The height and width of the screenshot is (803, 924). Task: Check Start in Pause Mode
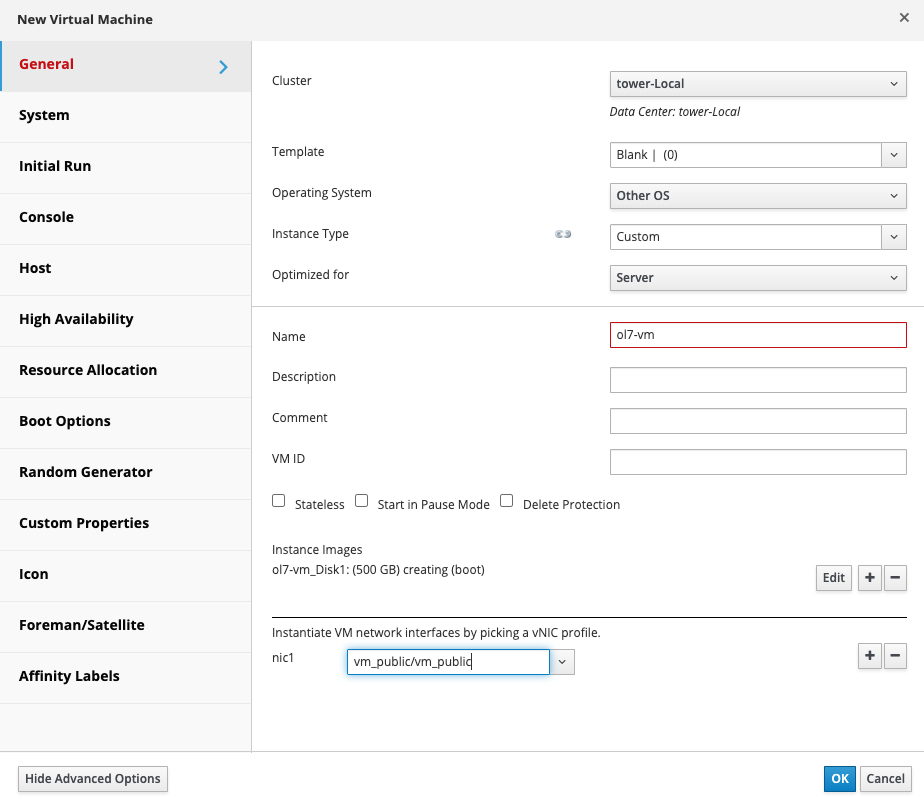click(x=362, y=501)
